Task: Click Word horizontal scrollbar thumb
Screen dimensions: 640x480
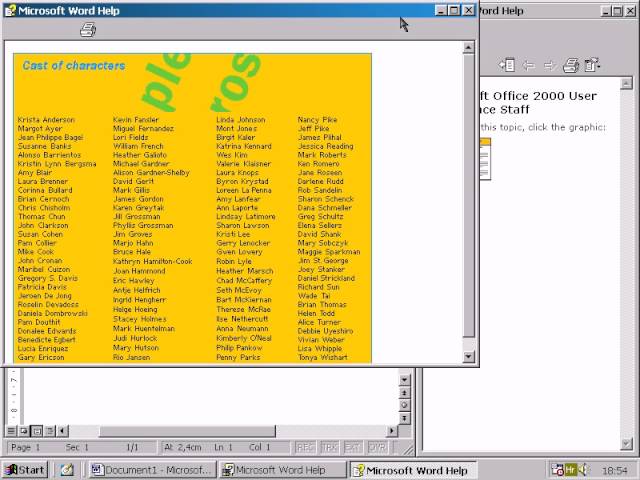Action: click(x=187, y=431)
